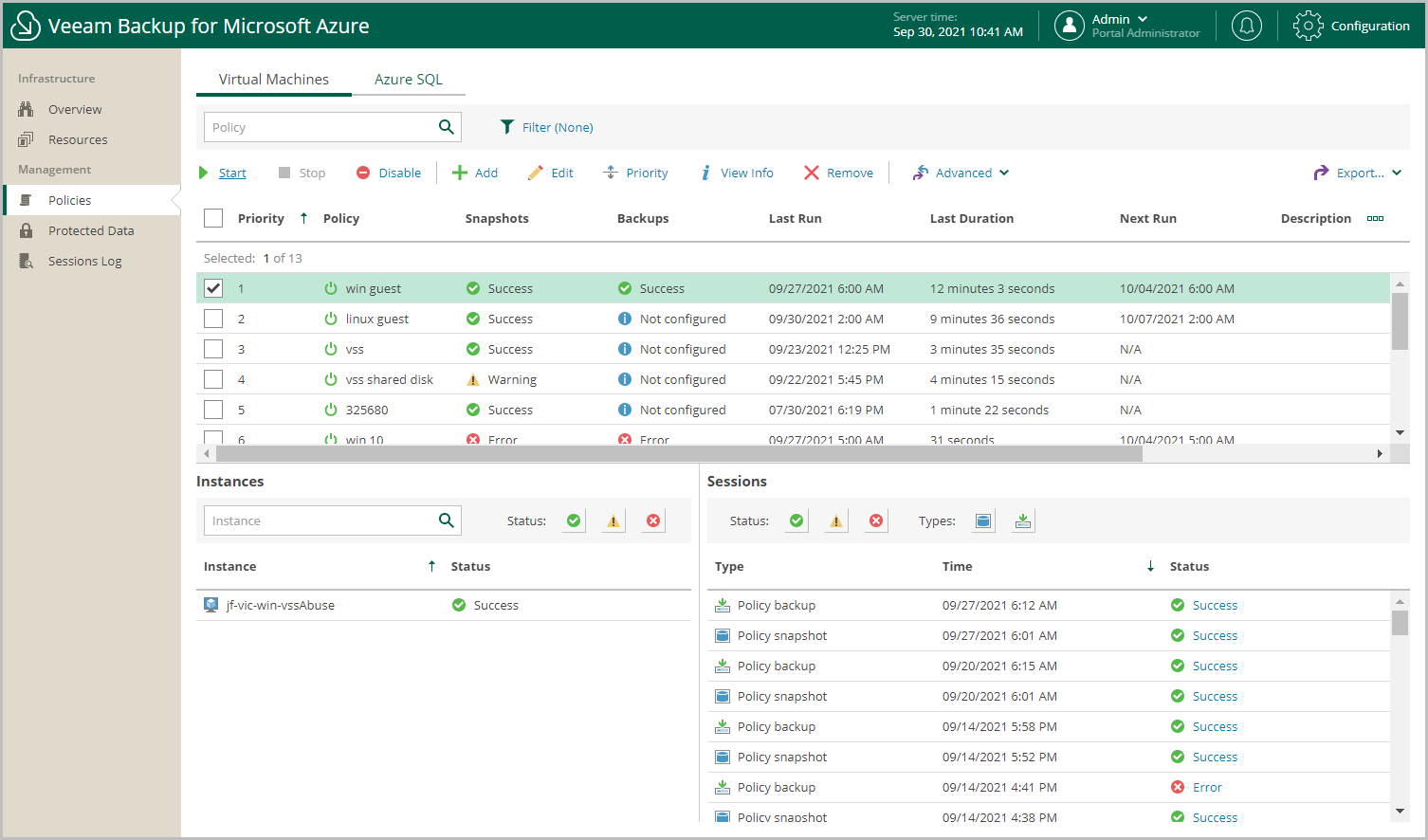Image resolution: width=1428 pixels, height=840 pixels.
Task: Click horizontal scrollbar right arrow
Action: pyautogui.click(x=1380, y=453)
